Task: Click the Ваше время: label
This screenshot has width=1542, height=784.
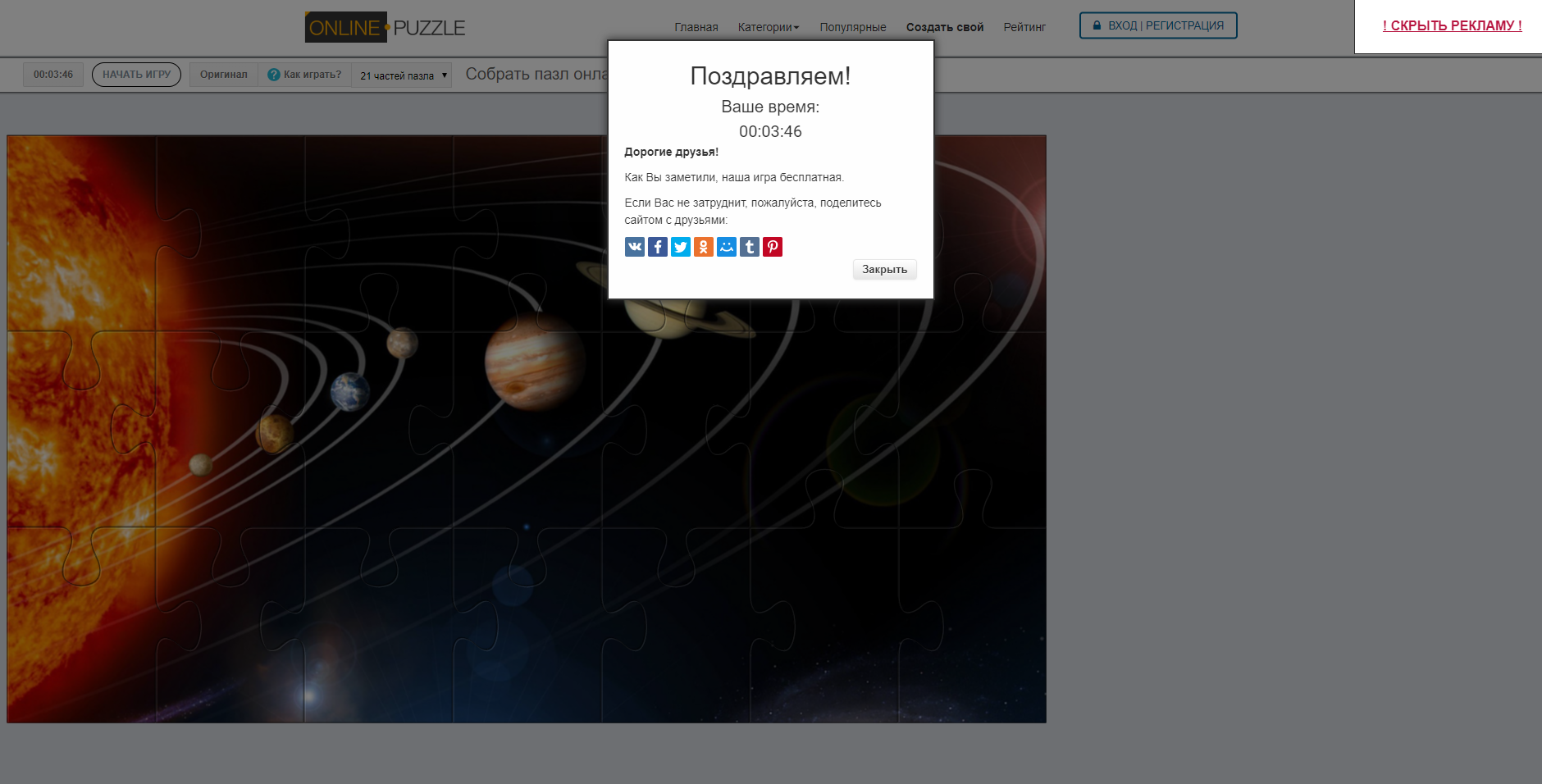Action: 770,107
